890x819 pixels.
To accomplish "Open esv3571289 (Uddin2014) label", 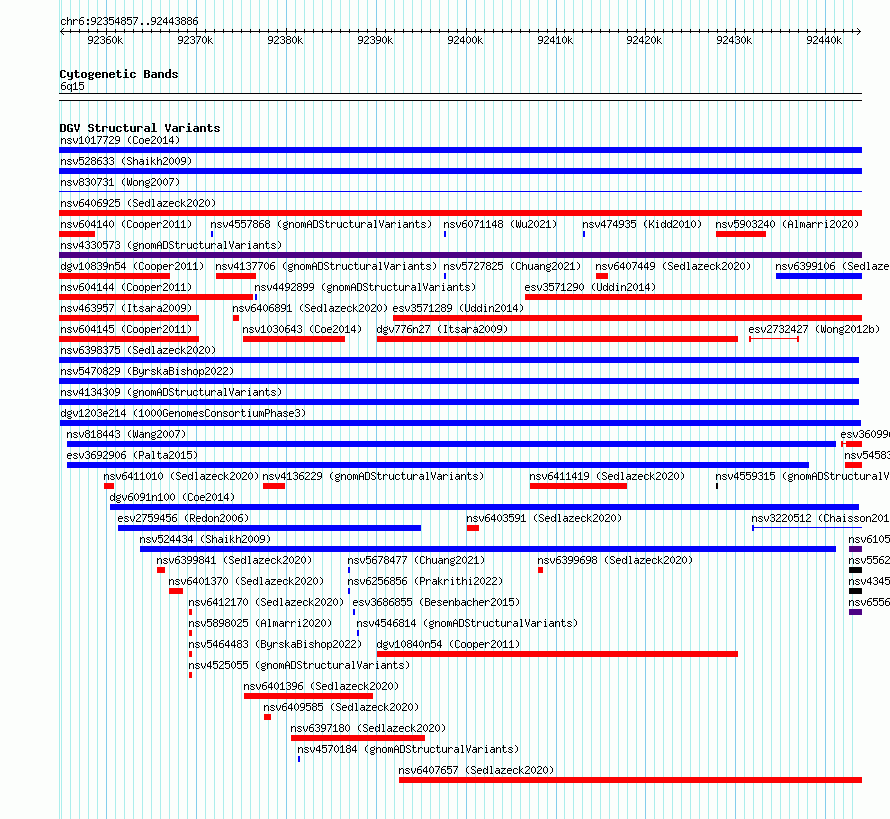I will (458, 308).
